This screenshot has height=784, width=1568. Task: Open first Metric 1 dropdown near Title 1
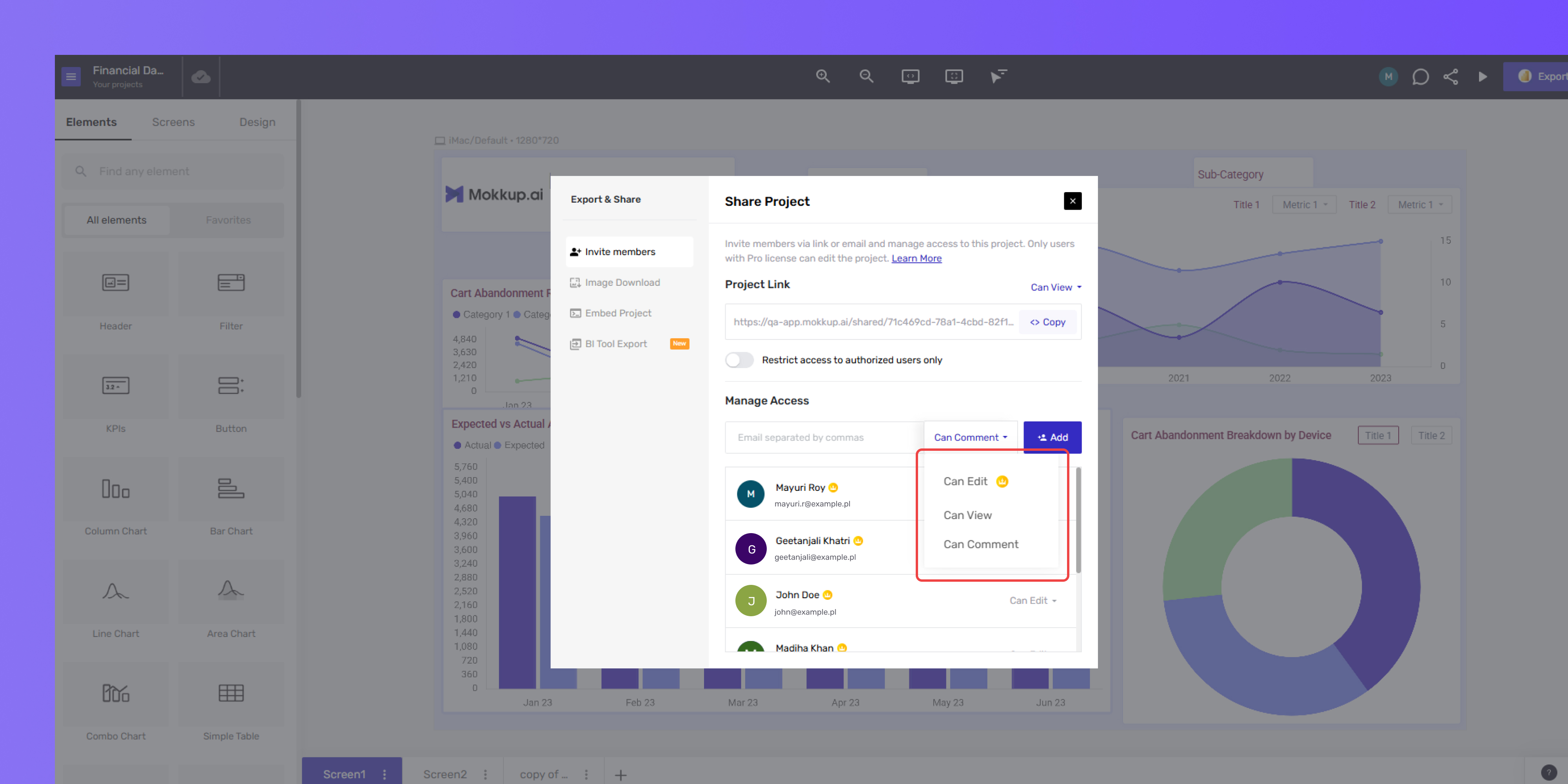coord(1305,205)
